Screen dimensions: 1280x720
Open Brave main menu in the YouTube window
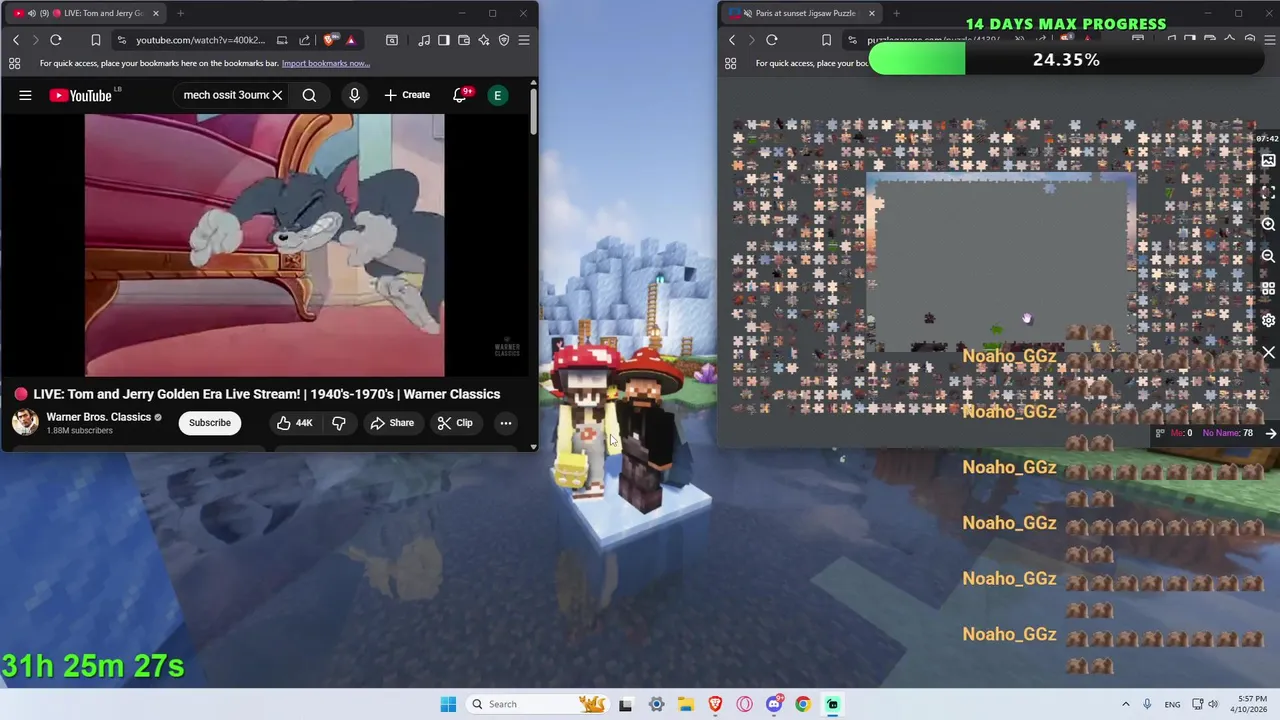coord(524,40)
